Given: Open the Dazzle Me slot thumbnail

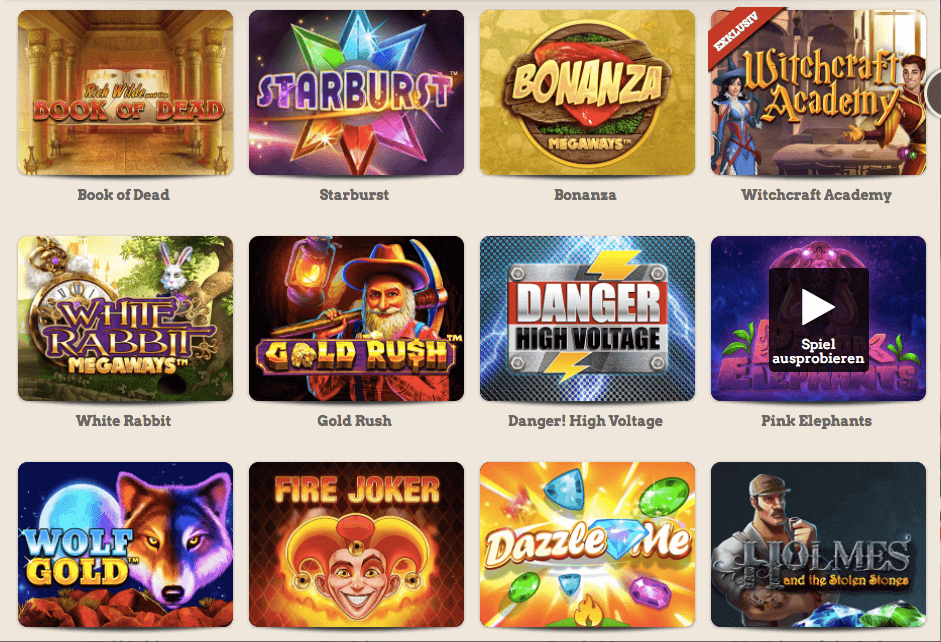Looking at the screenshot, I should (x=588, y=545).
